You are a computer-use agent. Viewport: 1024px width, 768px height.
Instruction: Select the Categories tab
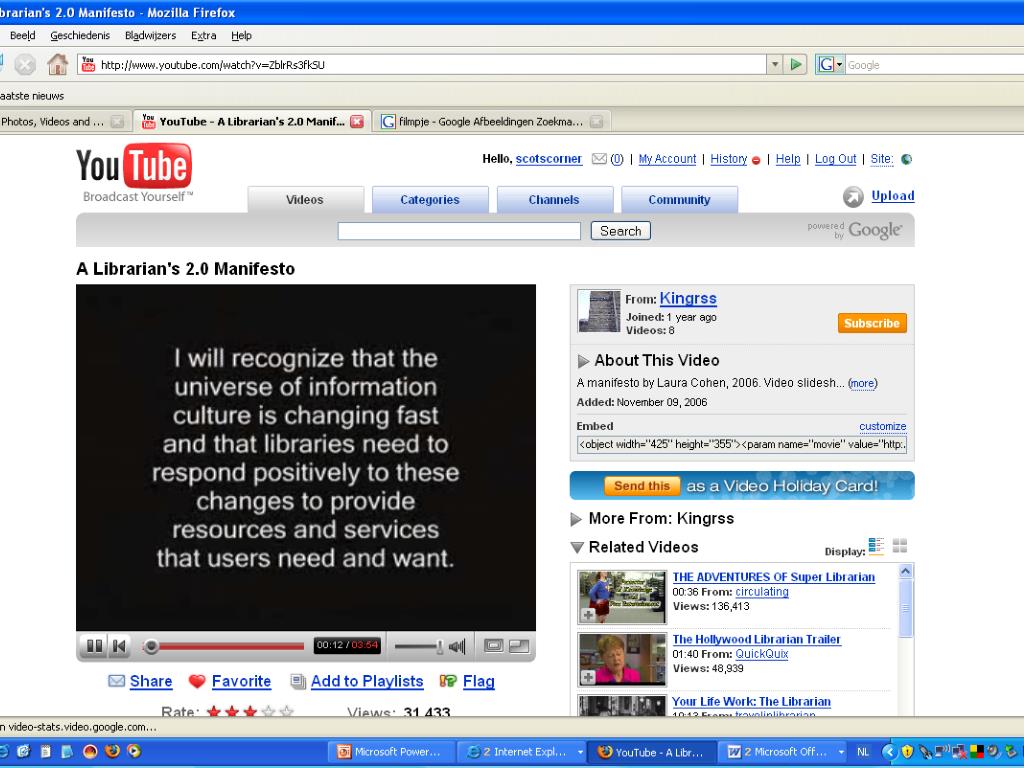coord(430,200)
